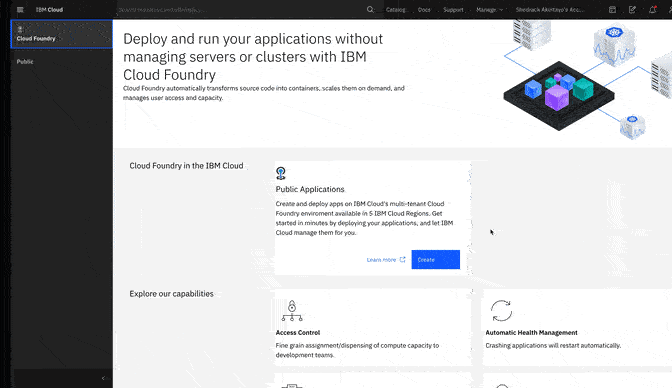Click the Automatic Health Management title
This screenshot has height=388, width=672.
tap(531, 332)
